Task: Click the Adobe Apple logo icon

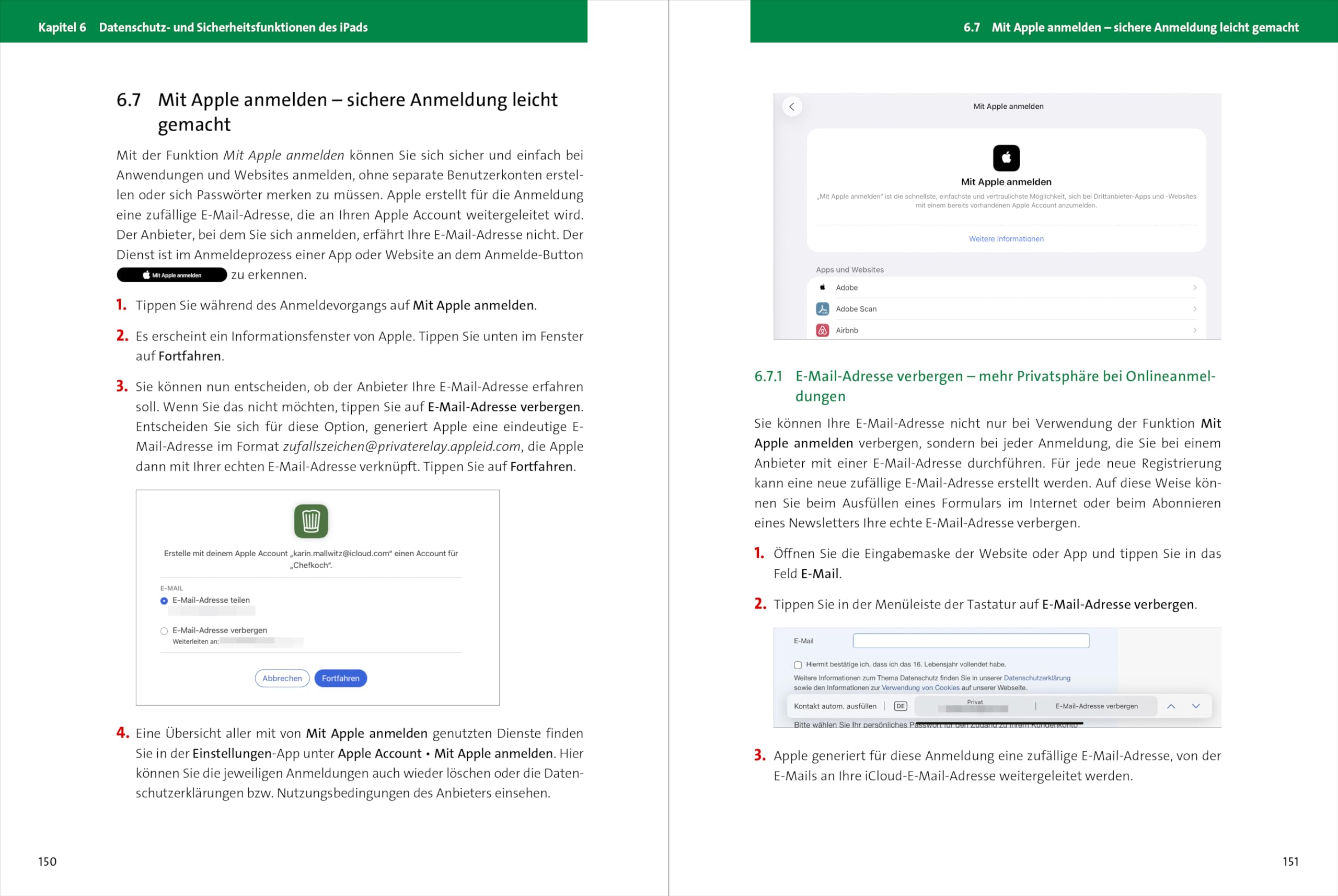Action: (822, 288)
